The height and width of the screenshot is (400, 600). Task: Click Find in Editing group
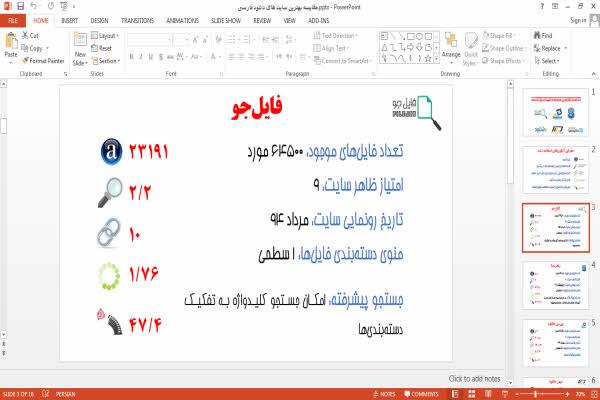tap(543, 36)
